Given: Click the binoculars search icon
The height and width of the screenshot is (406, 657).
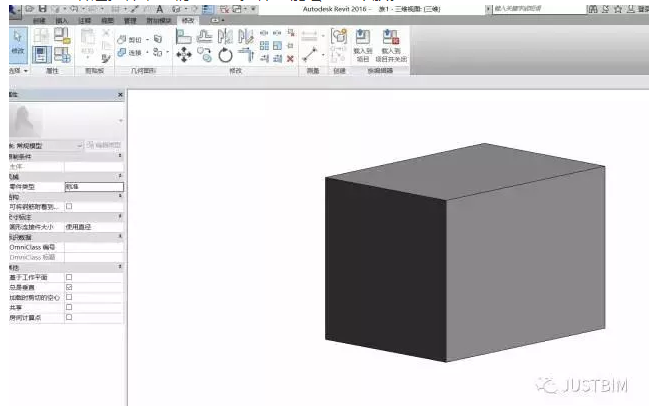Looking at the screenshot, I should point(592,9).
